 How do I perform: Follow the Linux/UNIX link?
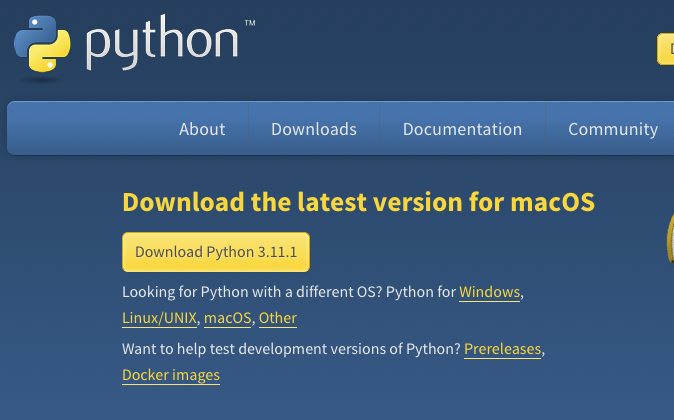(x=159, y=318)
